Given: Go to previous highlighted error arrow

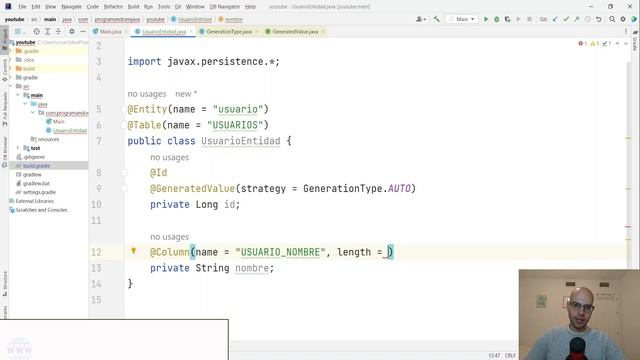Looking at the screenshot, I should 618,44.
